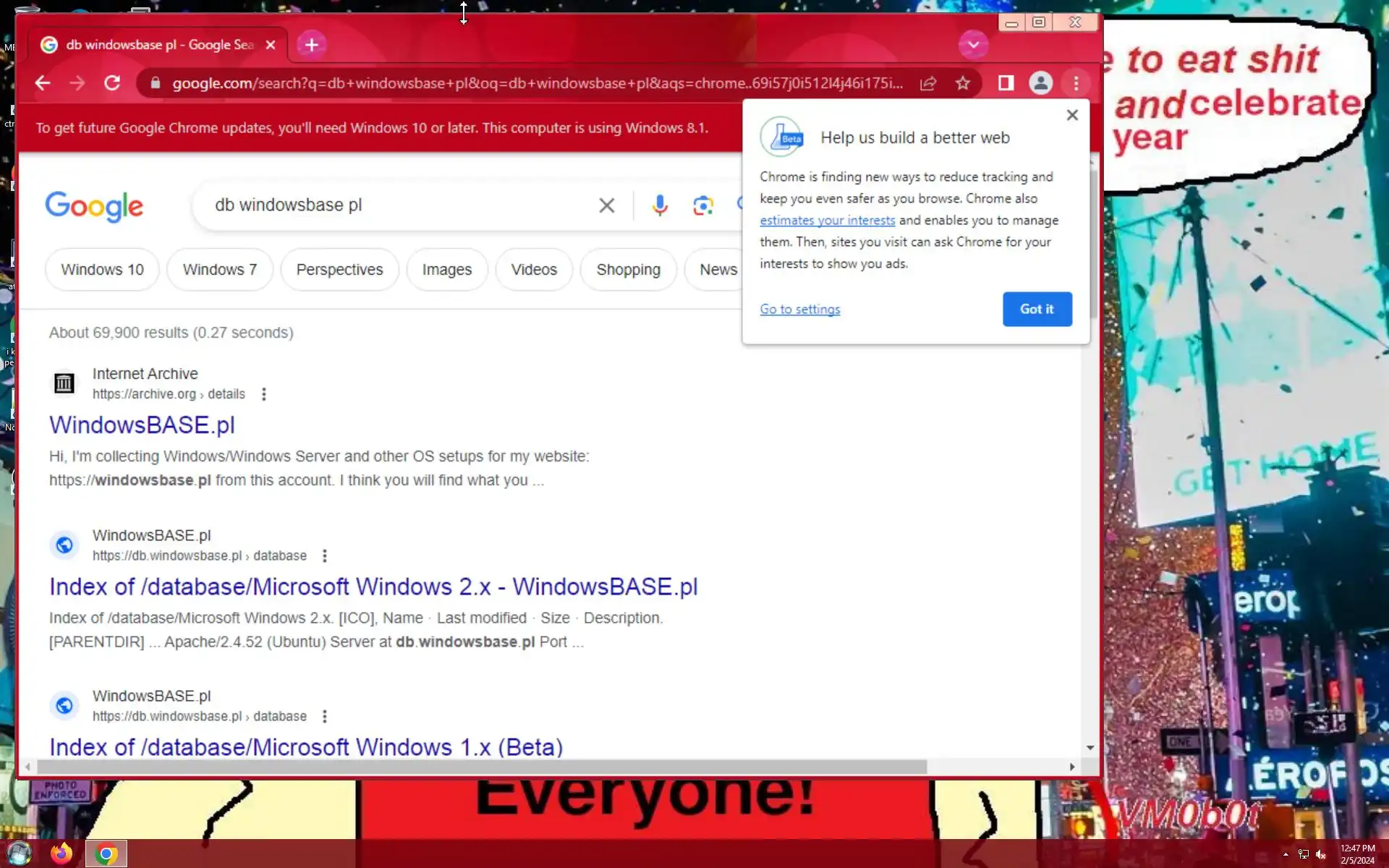This screenshot has width=1389, height=868.
Task: Click the reload page icon
Action: [112, 83]
